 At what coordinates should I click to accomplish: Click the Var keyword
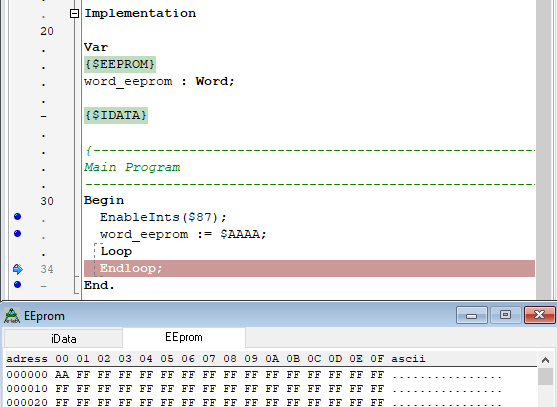click(96, 47)
